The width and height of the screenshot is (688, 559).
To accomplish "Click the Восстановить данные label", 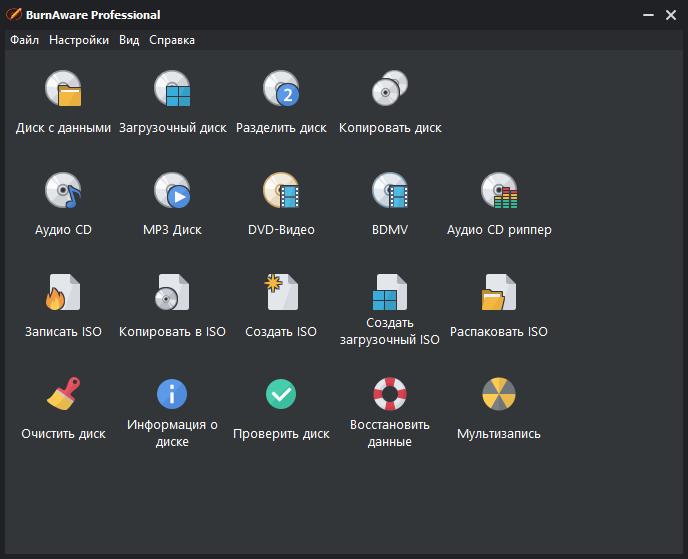I will pos(389,433).
